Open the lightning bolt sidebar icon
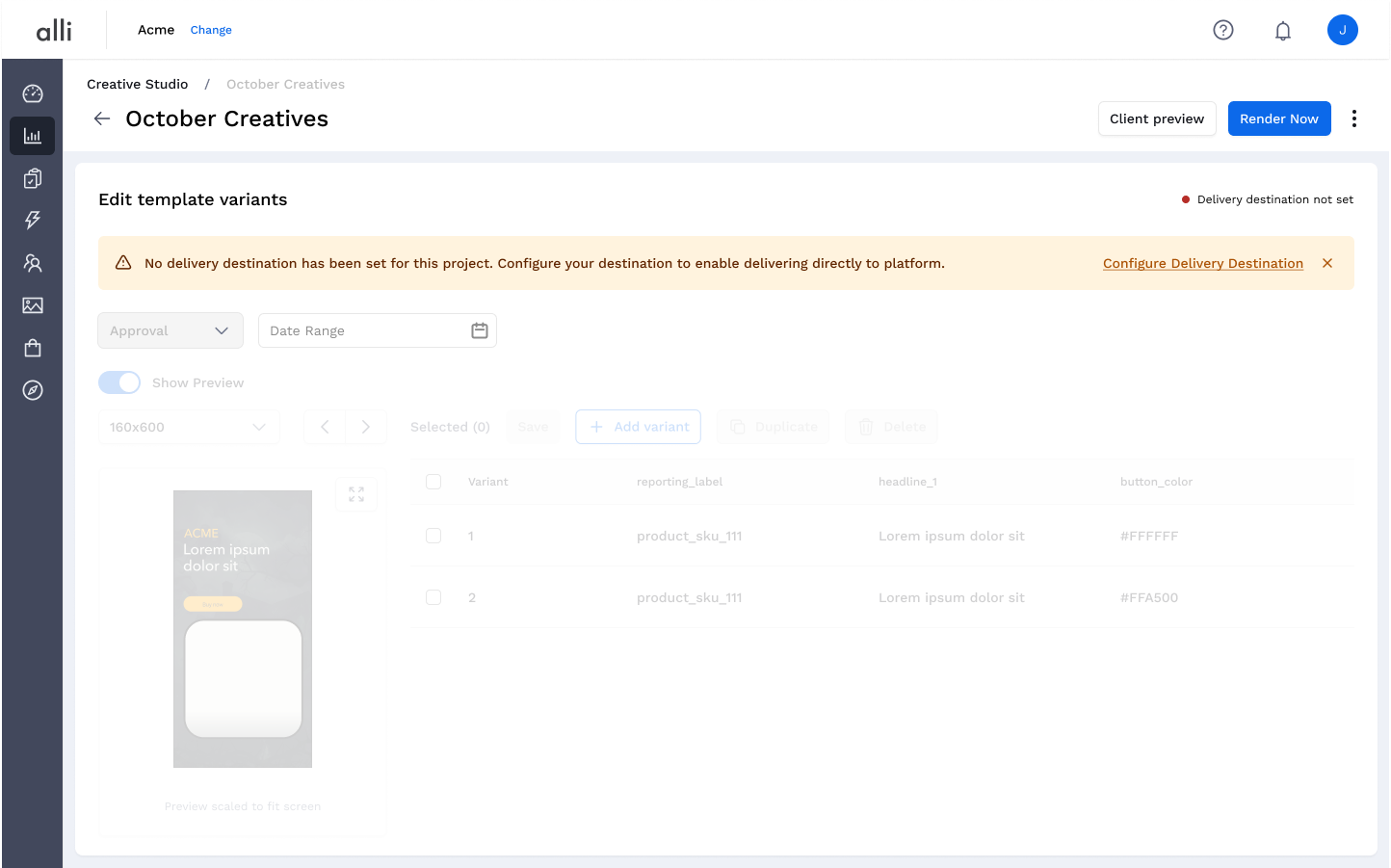The width and height of the screenshot is (1391, 868). 33,221
